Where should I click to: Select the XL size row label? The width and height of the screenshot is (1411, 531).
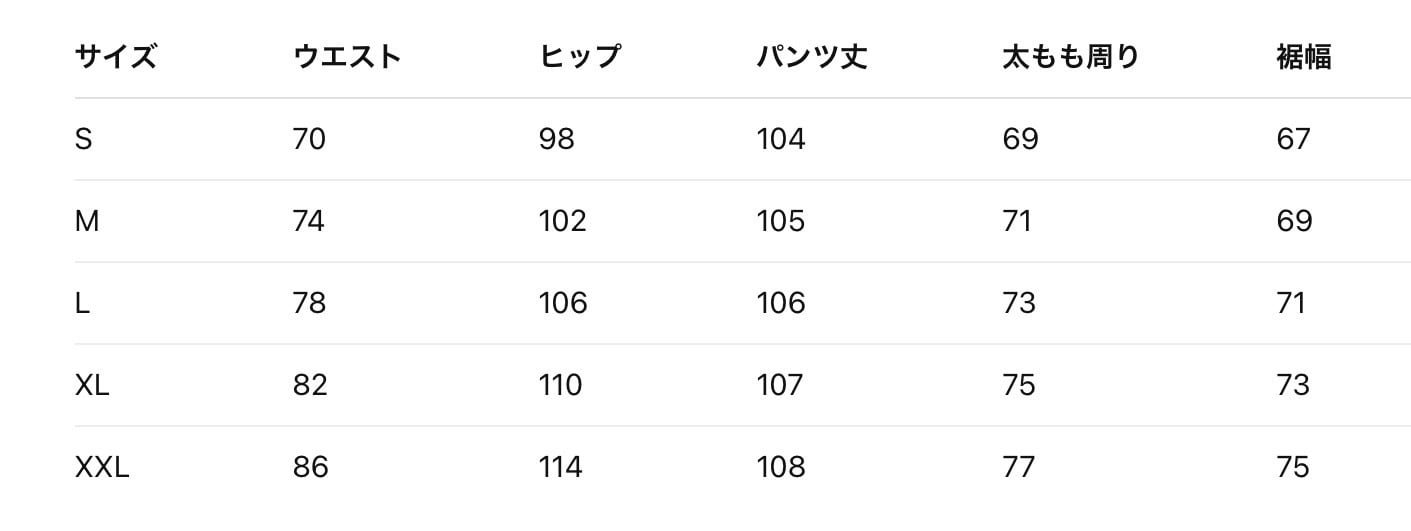92,385
